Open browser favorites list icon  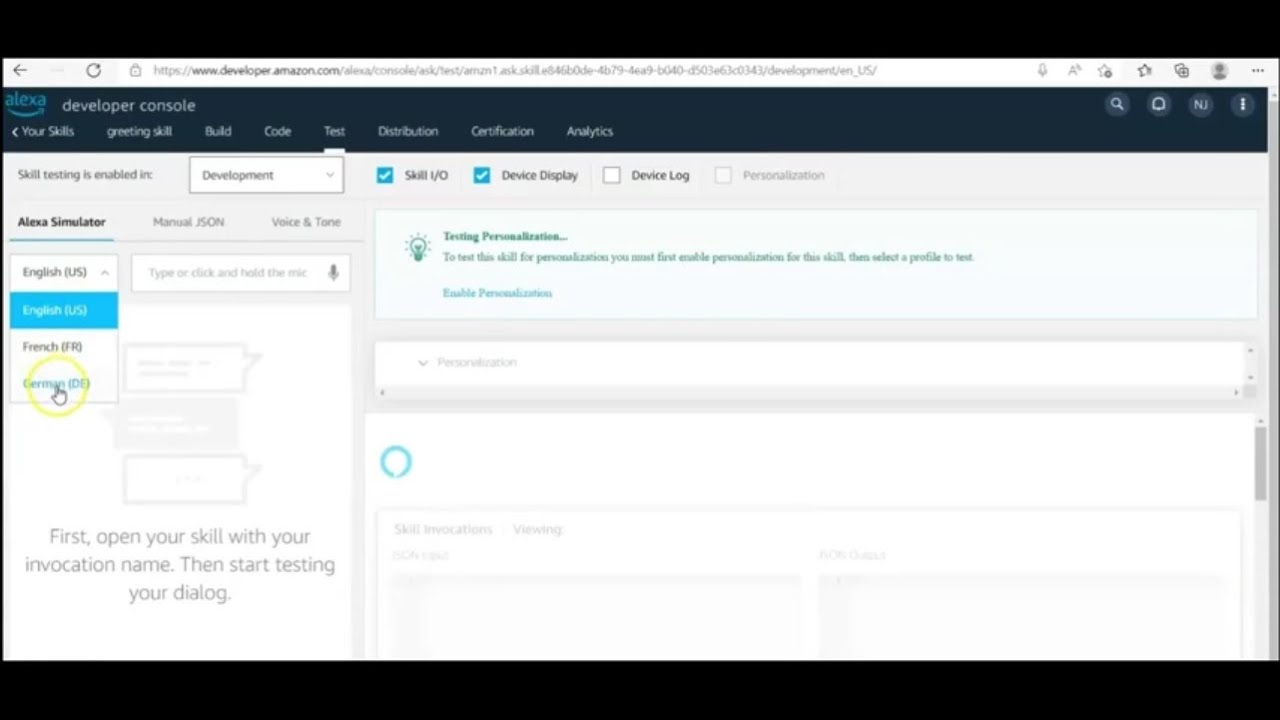click(1144, 70)
